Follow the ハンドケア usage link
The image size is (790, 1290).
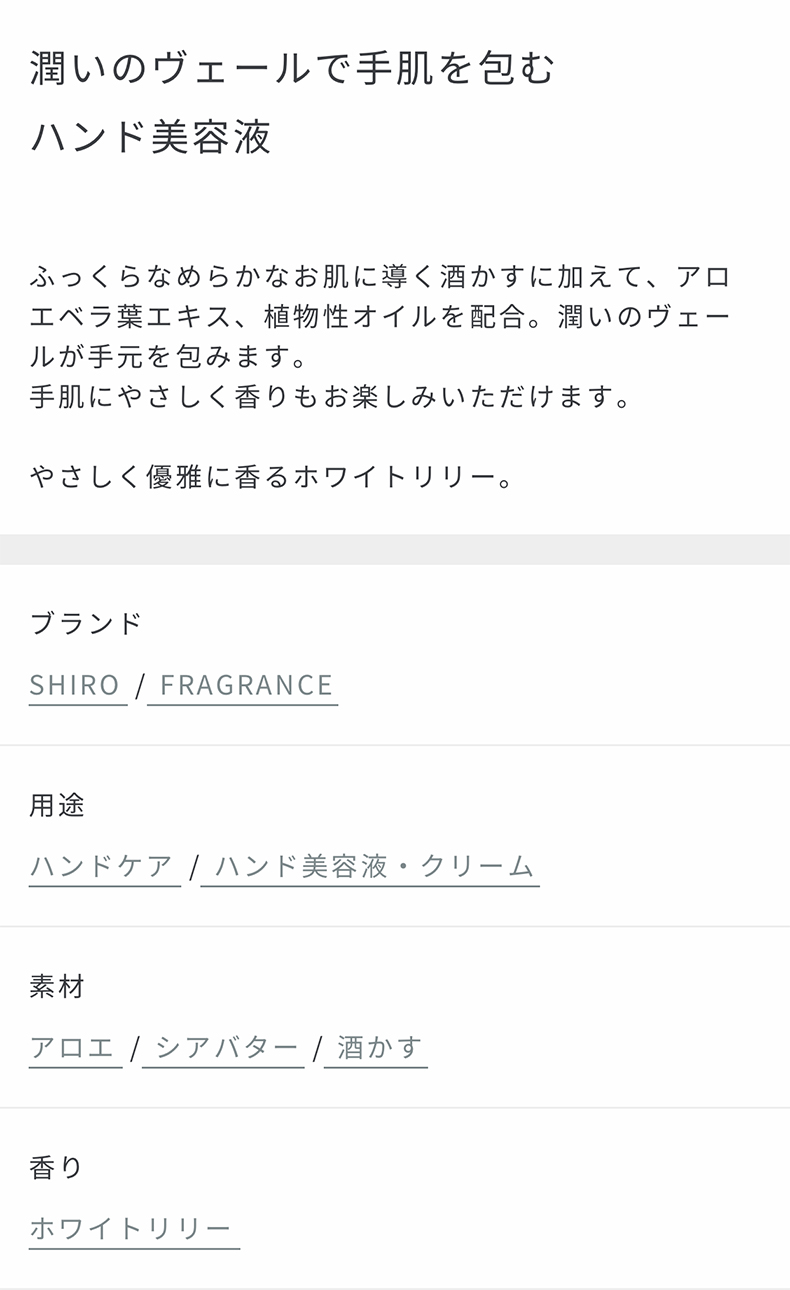point(102,866)
